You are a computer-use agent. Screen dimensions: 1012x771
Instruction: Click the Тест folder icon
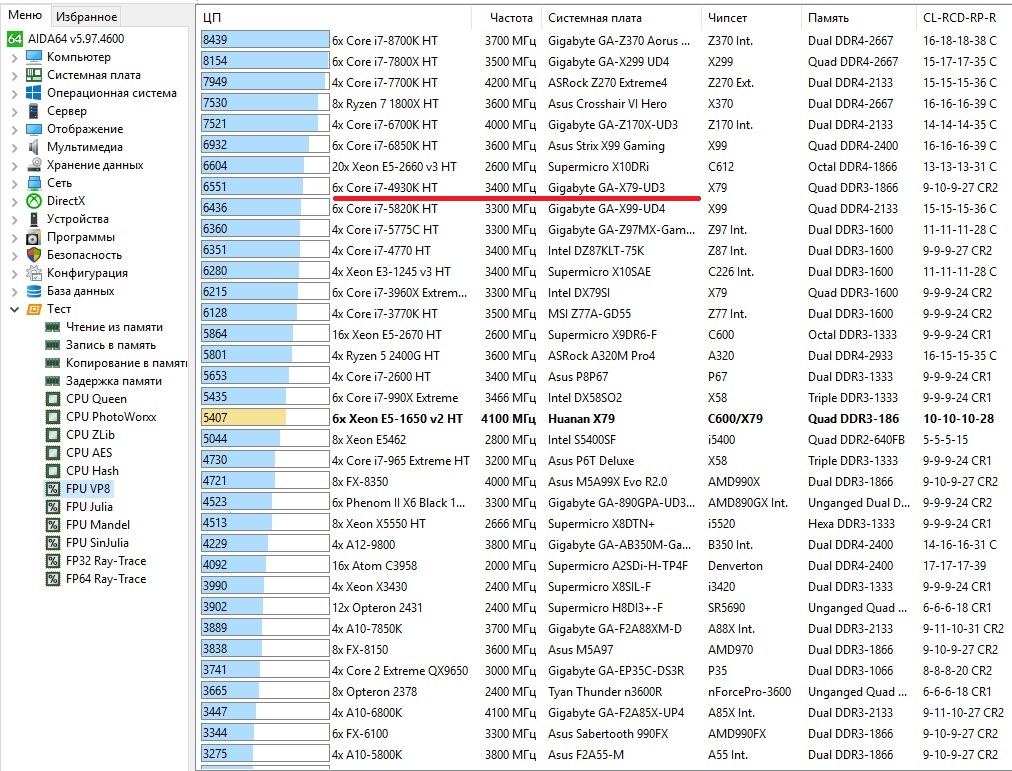(34, 309)
